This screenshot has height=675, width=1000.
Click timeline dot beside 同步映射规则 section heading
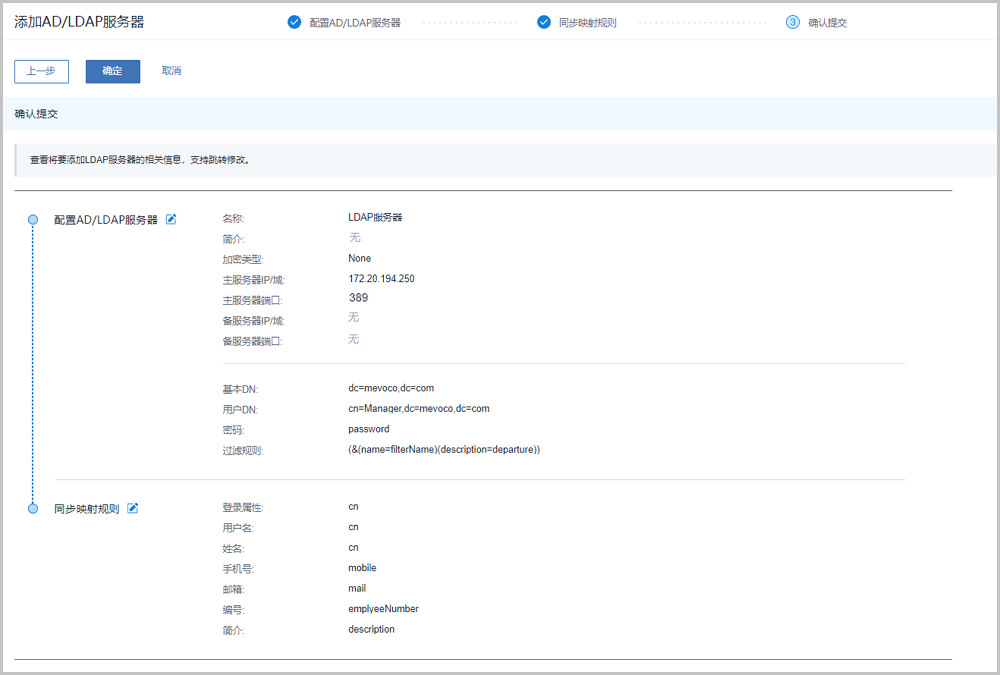pyautogui.click(x=33, y=508)
